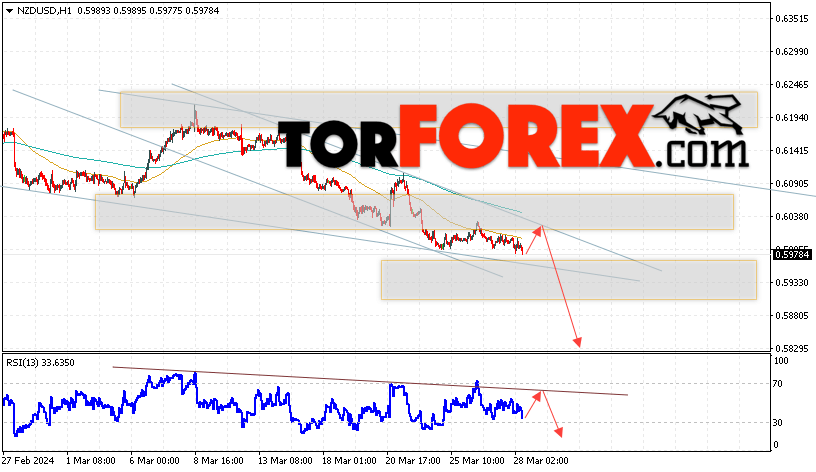Click the 0.61940 price axis label

792,118
